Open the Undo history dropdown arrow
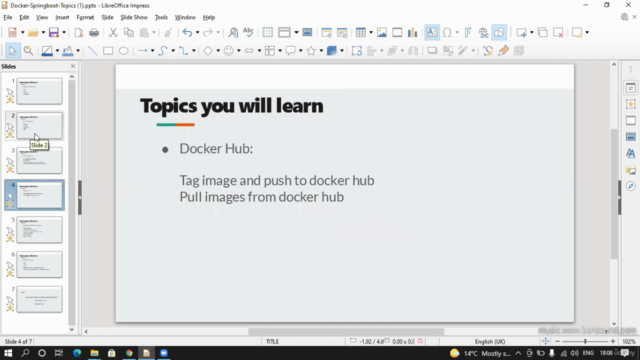640x360 pixels. coord(197,32)
